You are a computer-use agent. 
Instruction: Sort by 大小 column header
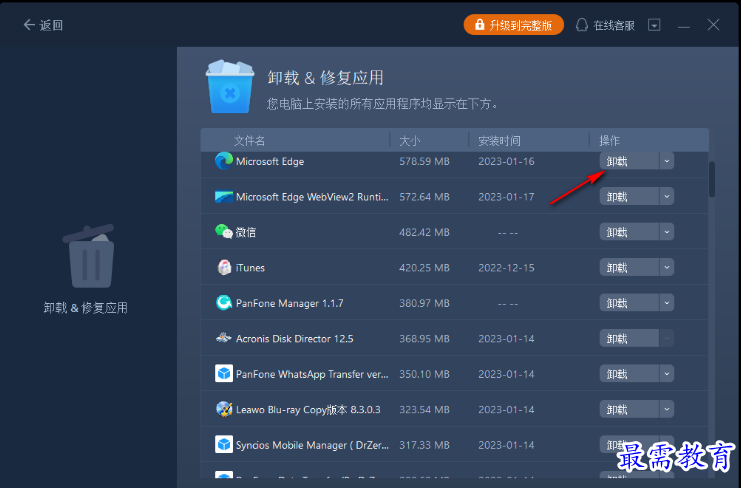coord(409,141)
